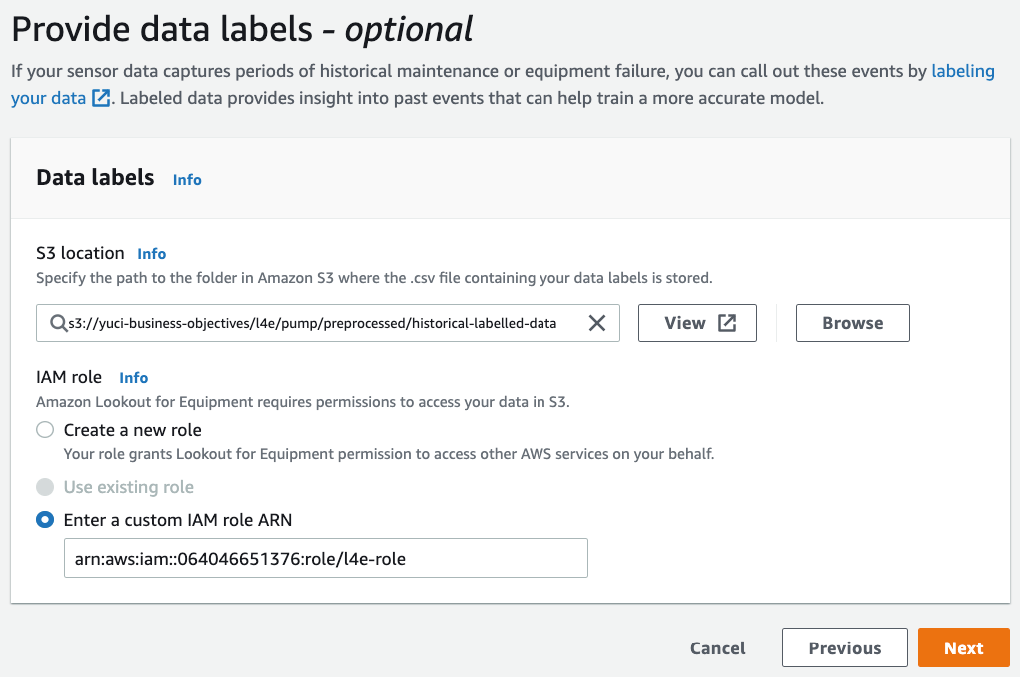Go back with the Previous button
Screen dimensions: 1020x677
(844, 648)
